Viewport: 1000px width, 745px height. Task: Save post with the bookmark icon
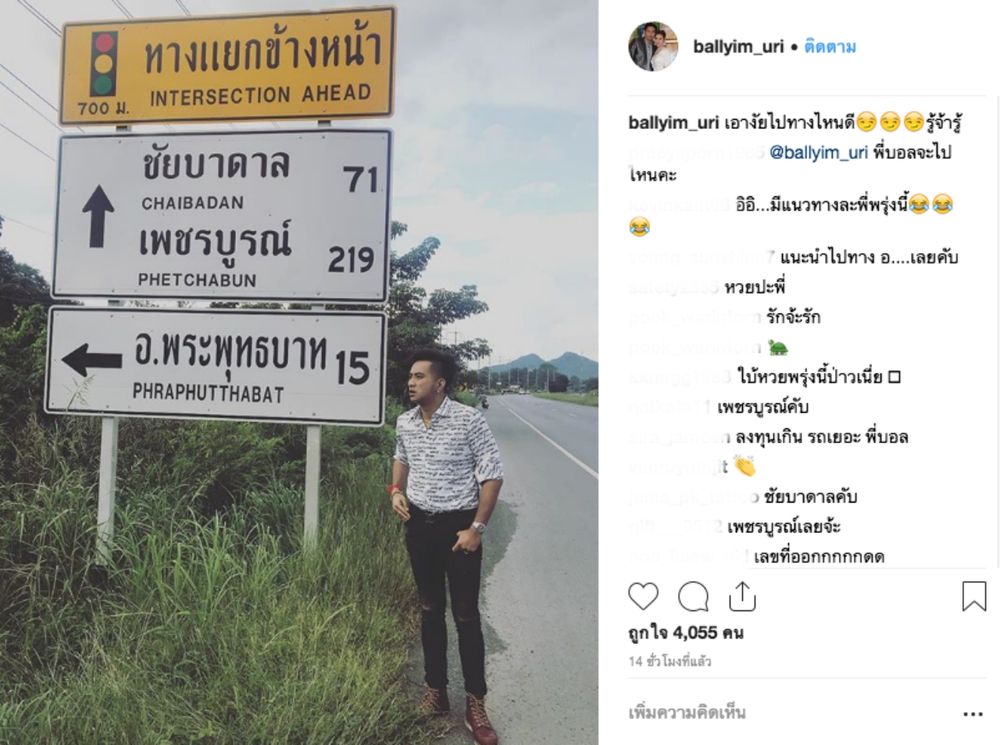tap(974, 596)
